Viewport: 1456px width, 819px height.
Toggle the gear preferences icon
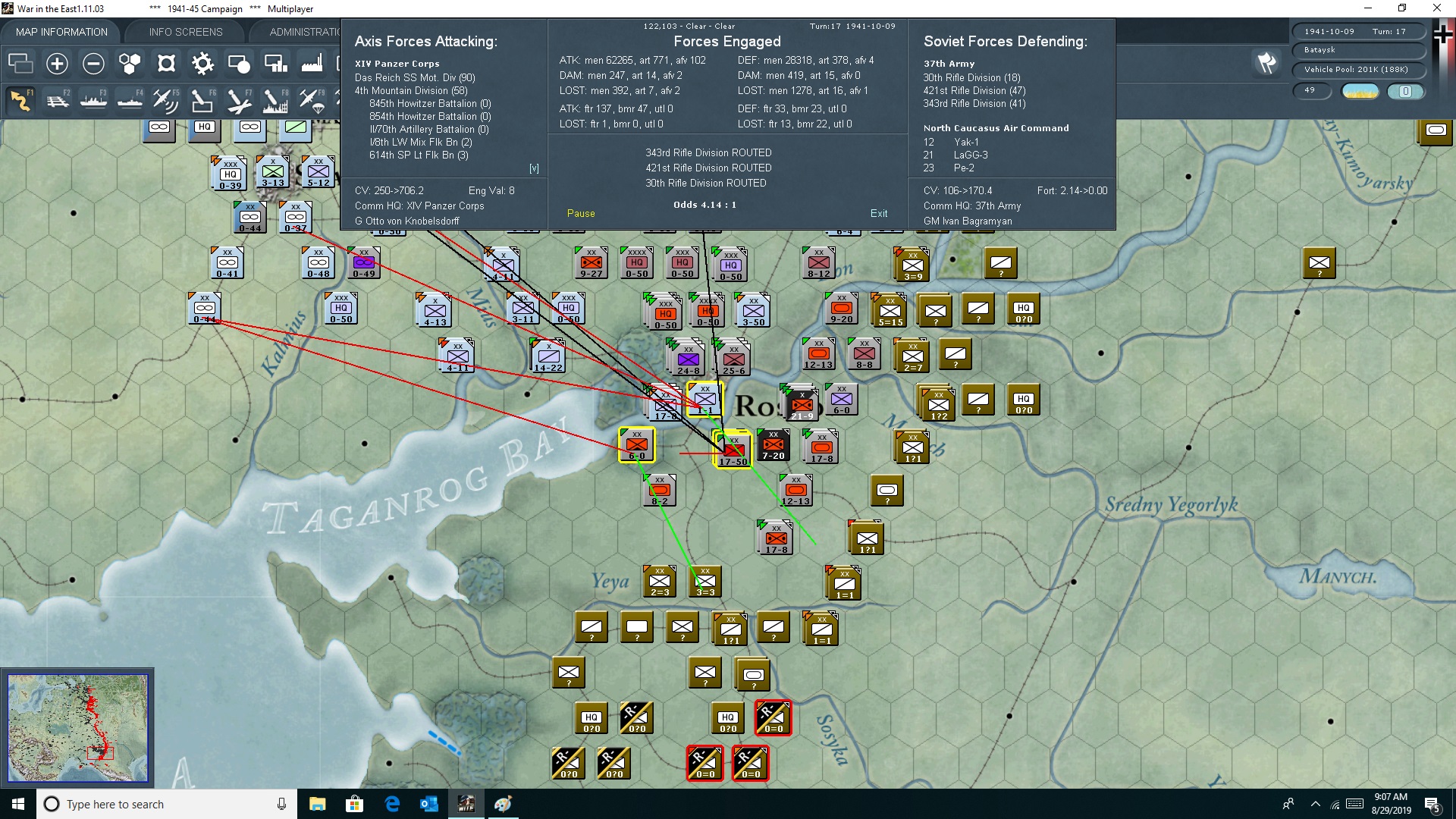pyautogui.click(x=202, y=64)
